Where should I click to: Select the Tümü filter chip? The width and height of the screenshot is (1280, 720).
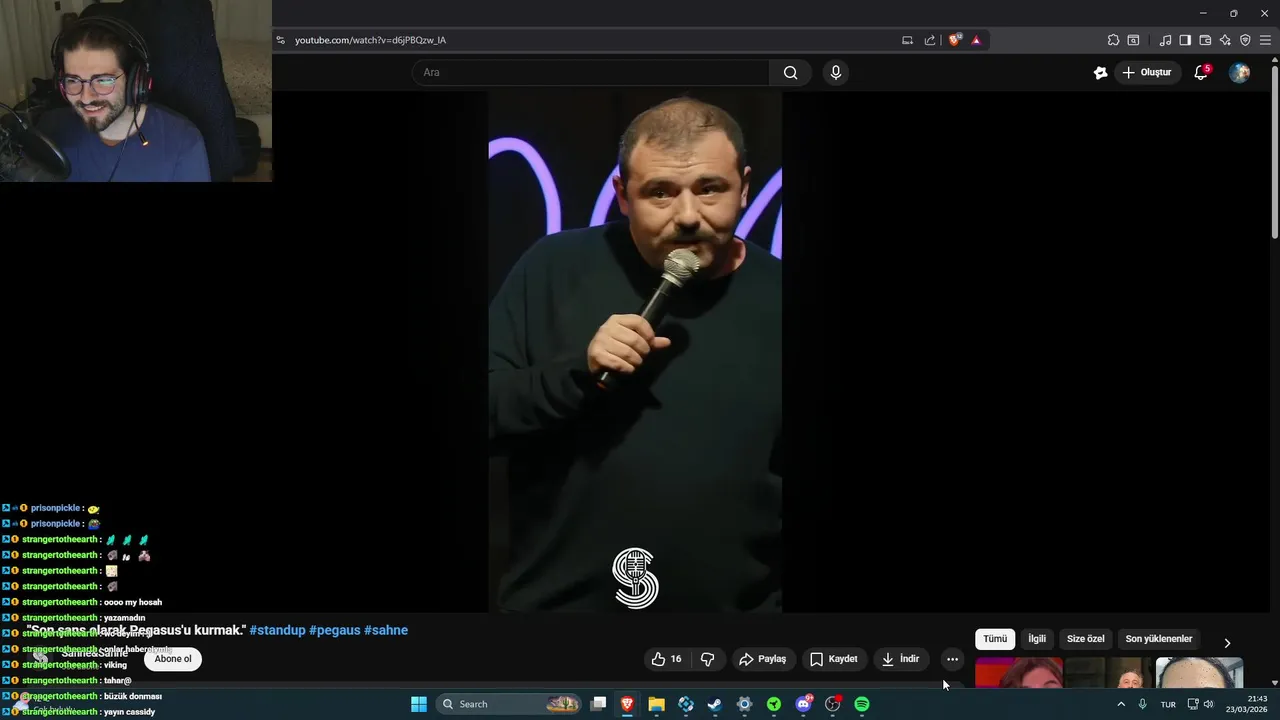pos(995,639)
